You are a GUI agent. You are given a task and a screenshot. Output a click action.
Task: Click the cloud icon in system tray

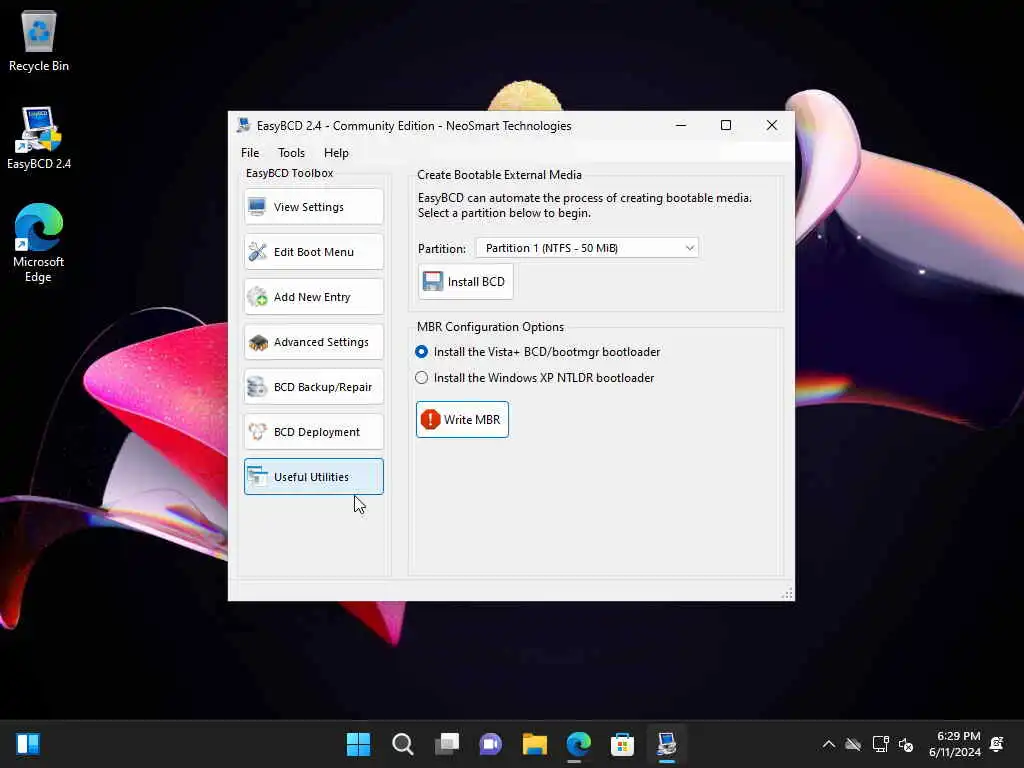tap(853, 744)
